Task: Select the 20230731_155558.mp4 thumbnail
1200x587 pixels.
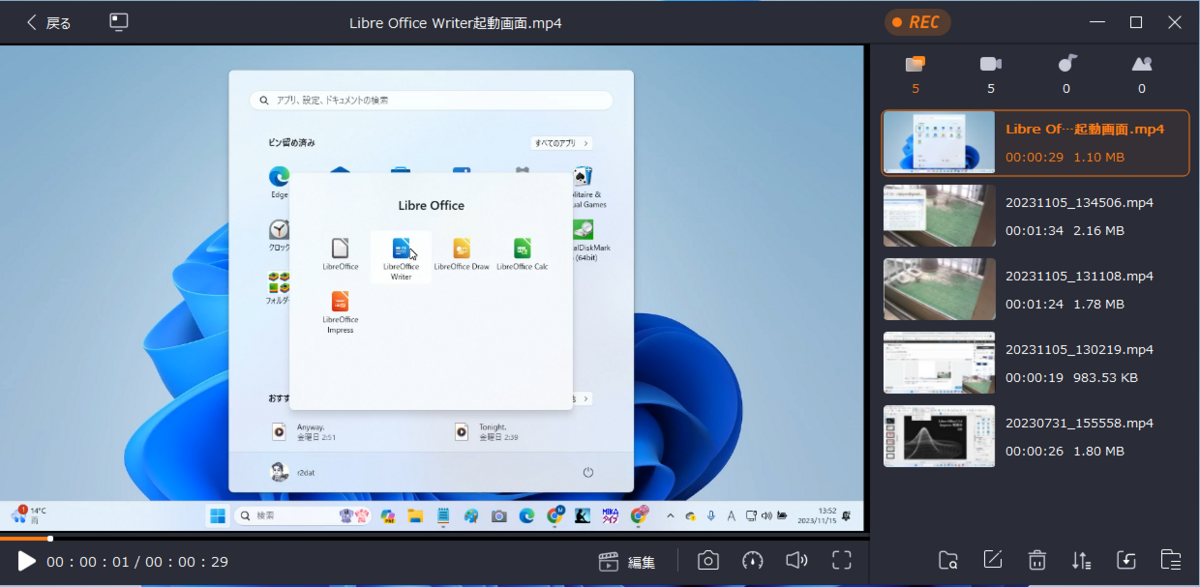Action: coord(940,436)
